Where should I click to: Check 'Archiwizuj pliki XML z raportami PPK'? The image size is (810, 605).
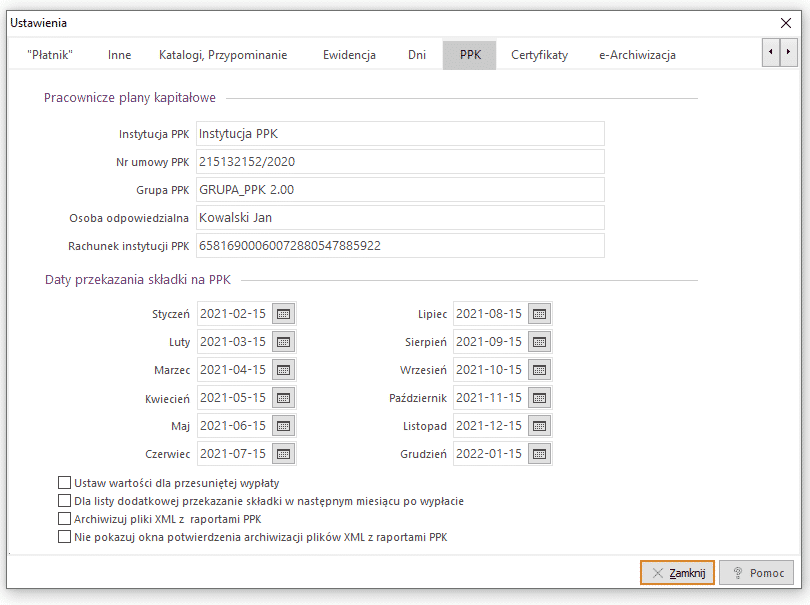coord(64,519)
